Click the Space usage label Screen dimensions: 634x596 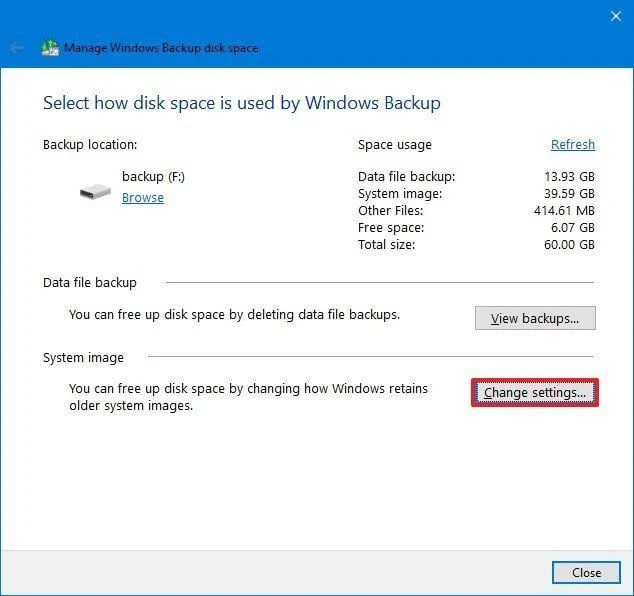tap(394, 145)
